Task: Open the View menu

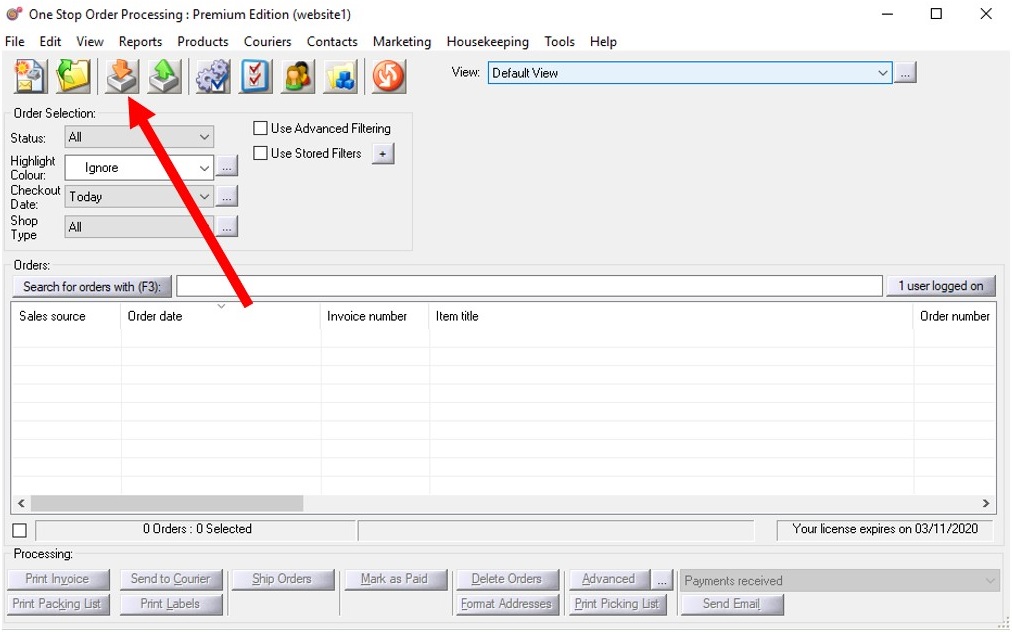Action: click(90, 41)
